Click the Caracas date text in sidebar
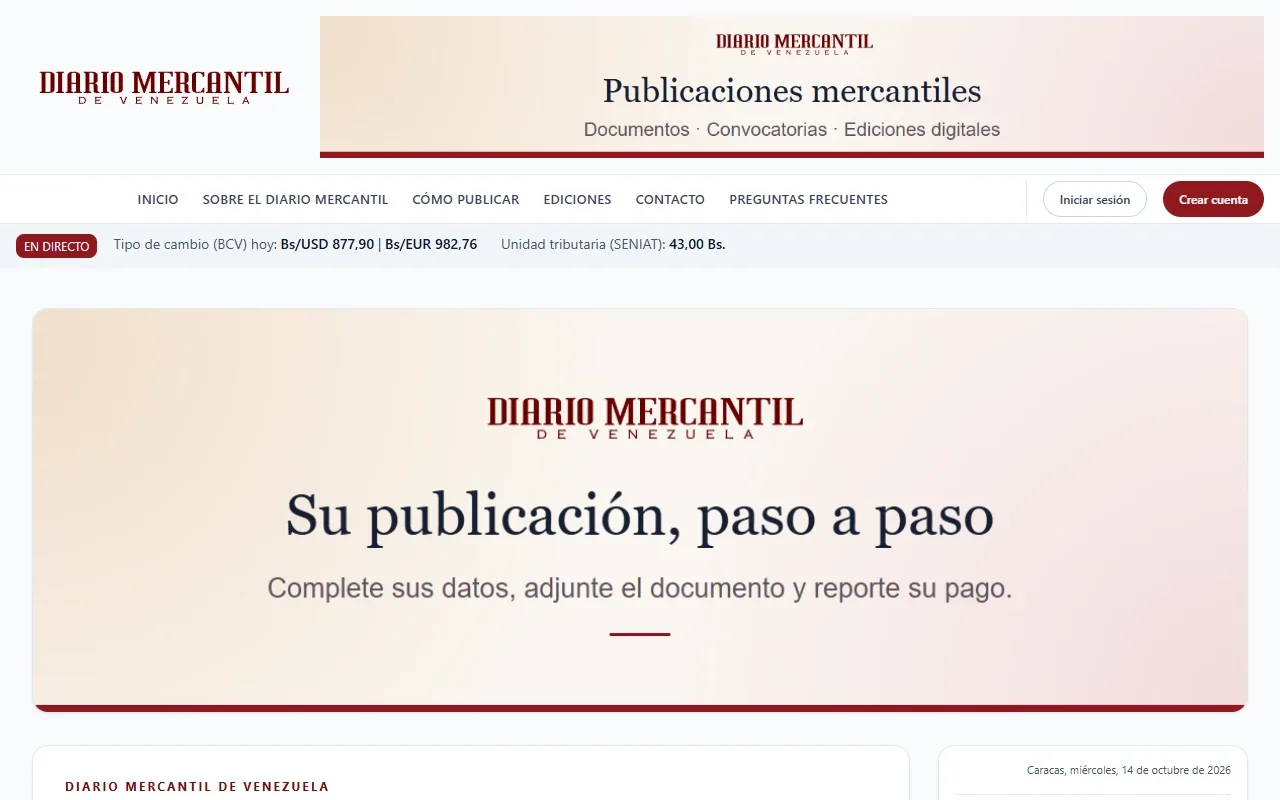The height and width of the screenshot is (800, 1280). [x=1129, y=770]
